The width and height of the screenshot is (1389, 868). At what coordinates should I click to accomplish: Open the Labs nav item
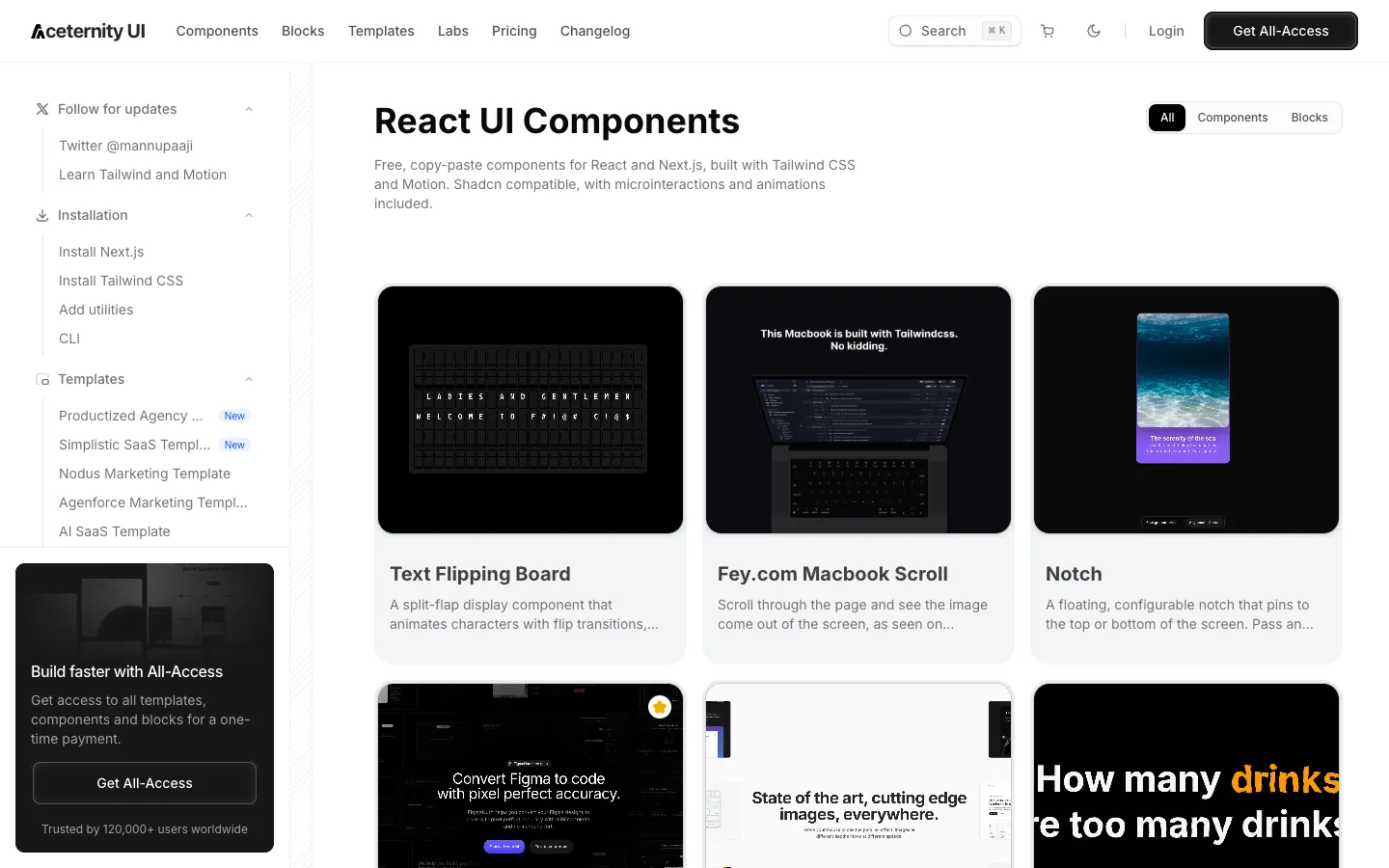[x=453, y=31]
